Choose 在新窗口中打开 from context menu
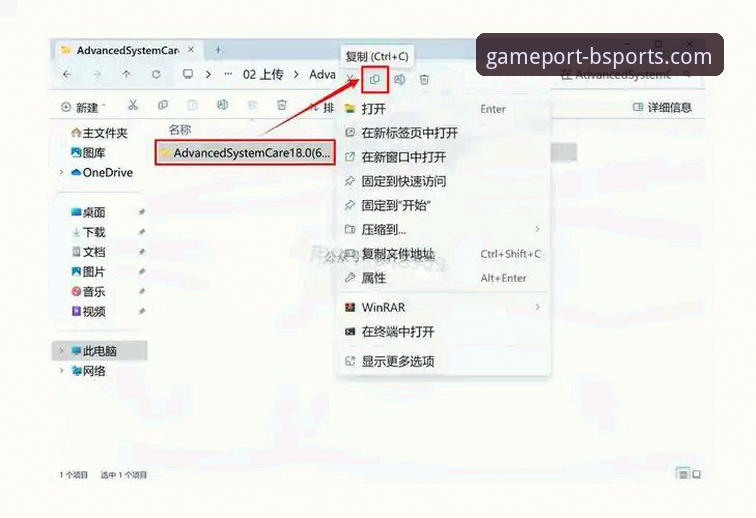The height and width of the screenshot is (518, 756). pos(444,157)
